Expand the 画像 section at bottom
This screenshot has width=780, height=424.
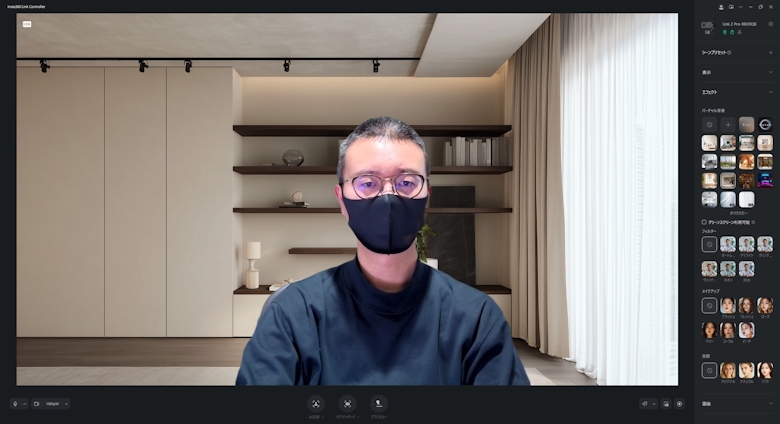[x=770, y=403]
